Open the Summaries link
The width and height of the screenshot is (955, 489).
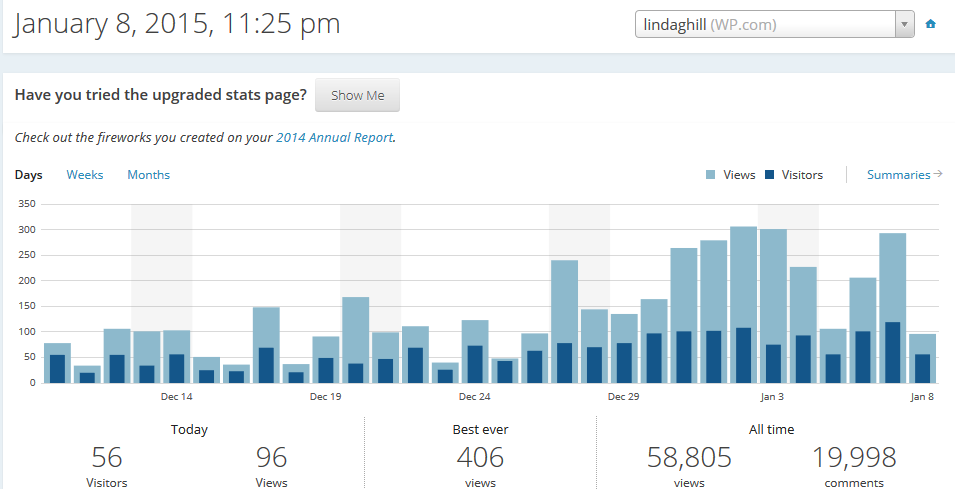tap(898, 175)
